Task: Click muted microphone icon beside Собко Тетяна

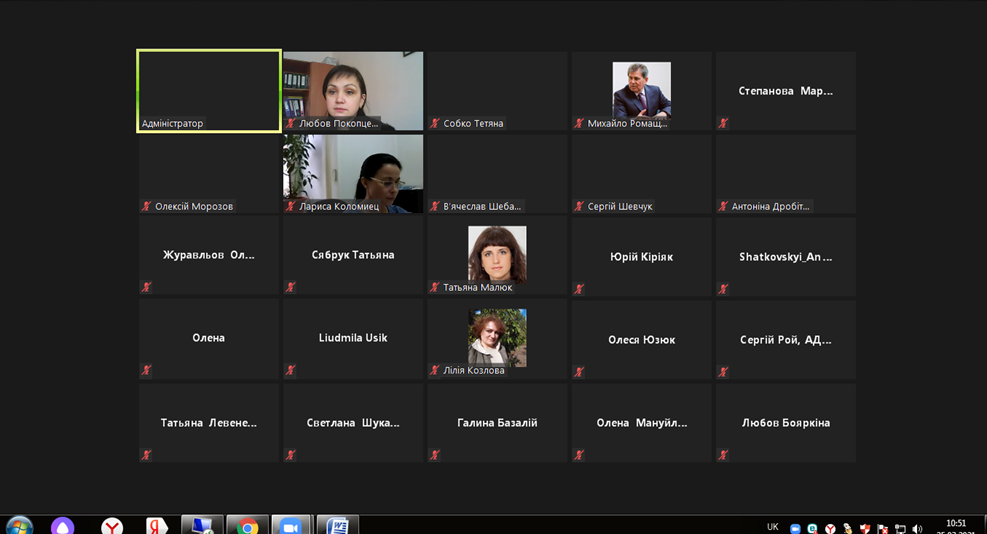Action: click(435, 124)
